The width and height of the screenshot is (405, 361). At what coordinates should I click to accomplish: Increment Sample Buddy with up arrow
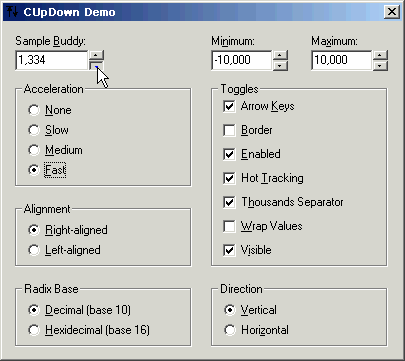[x=96, y=55]
